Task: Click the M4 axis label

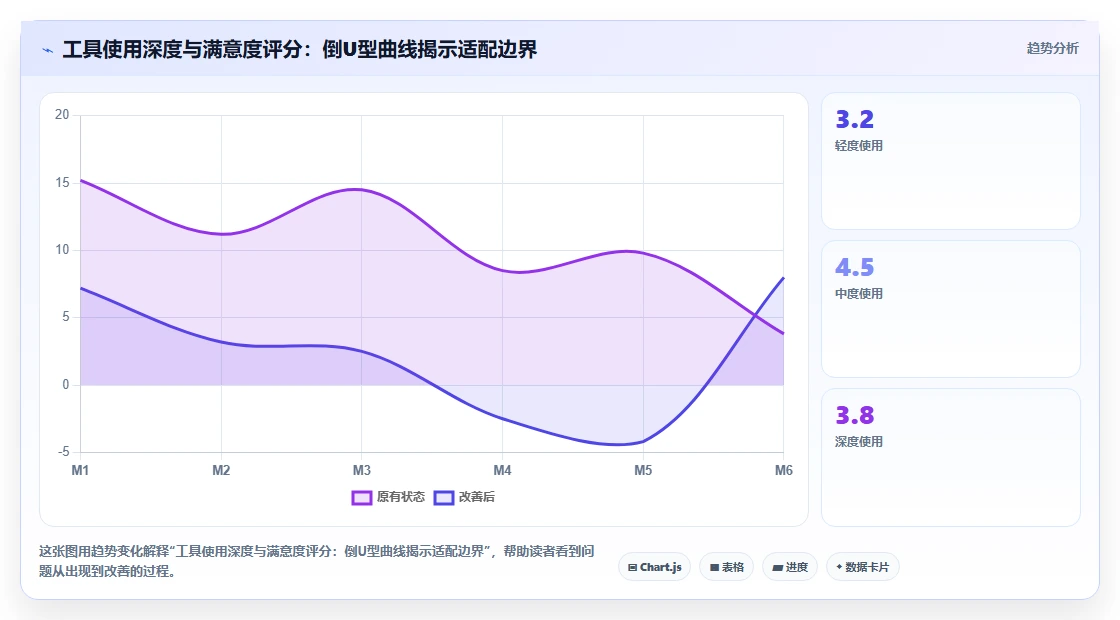Action: point(502,470)
